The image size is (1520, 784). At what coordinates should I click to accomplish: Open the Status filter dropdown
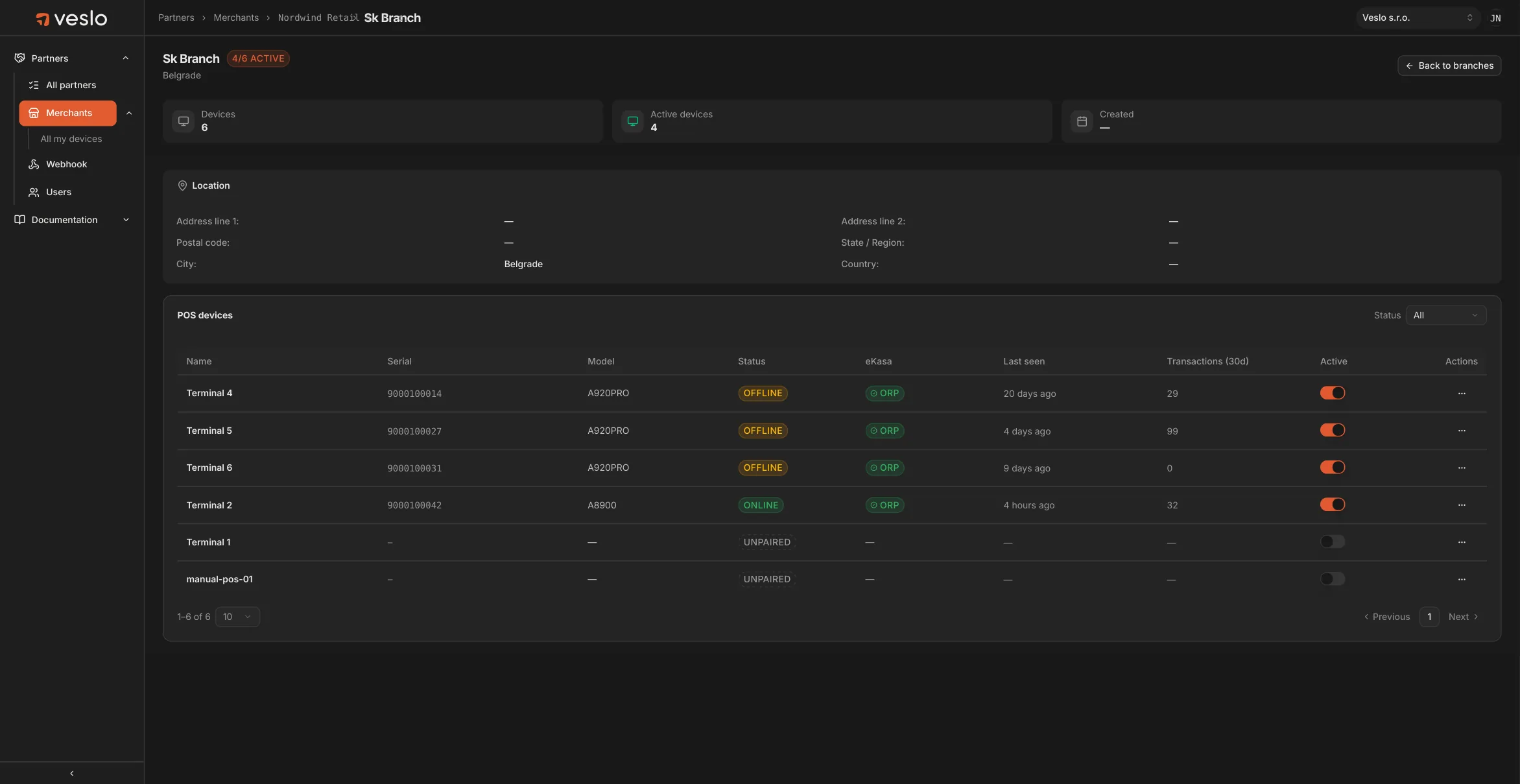(1446, 315)
